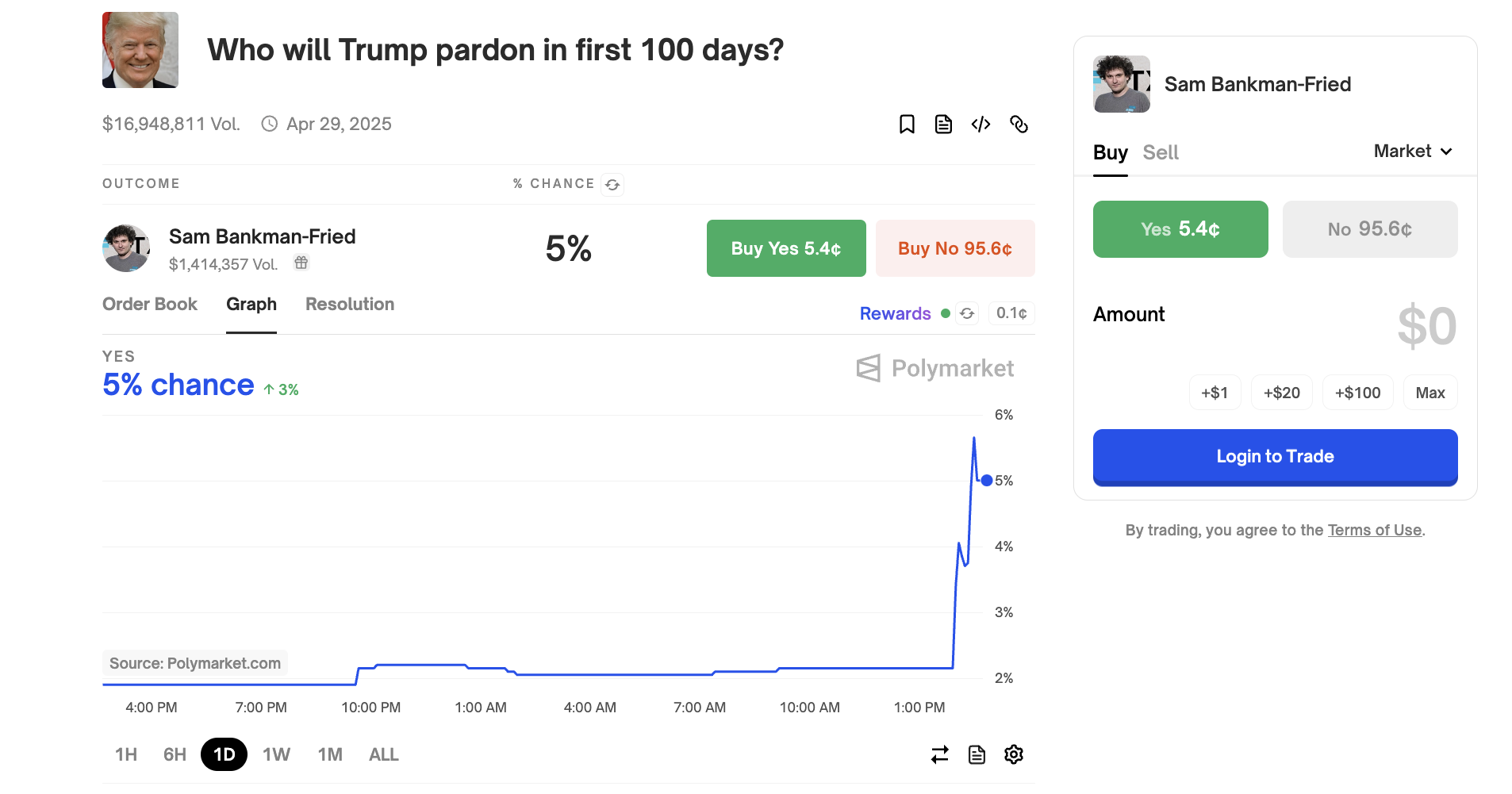The height and width of the screenshot is (794, 1512).
Task: Copy the market link icon
Action: coord(1019,125)
